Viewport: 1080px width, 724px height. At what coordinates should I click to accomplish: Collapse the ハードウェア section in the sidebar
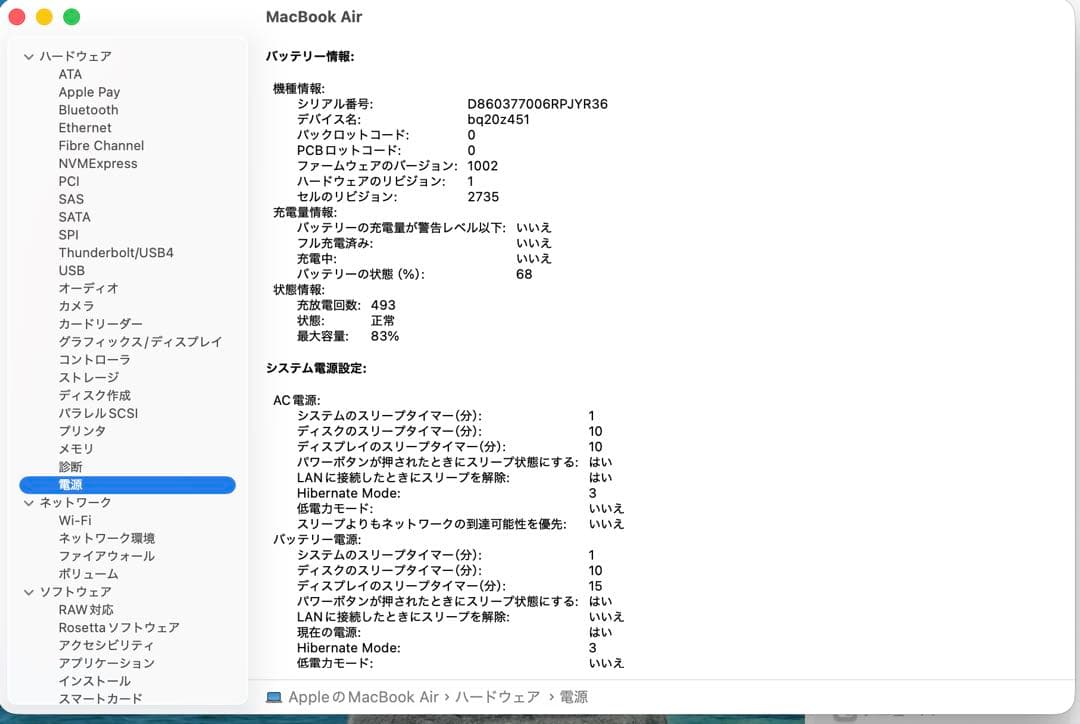(x=29, y=56)
